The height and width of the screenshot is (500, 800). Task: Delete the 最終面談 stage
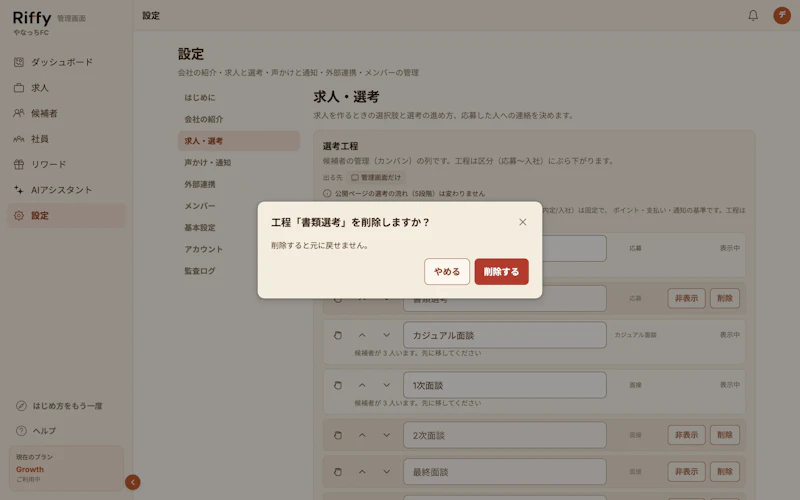(x=724, y=471)
